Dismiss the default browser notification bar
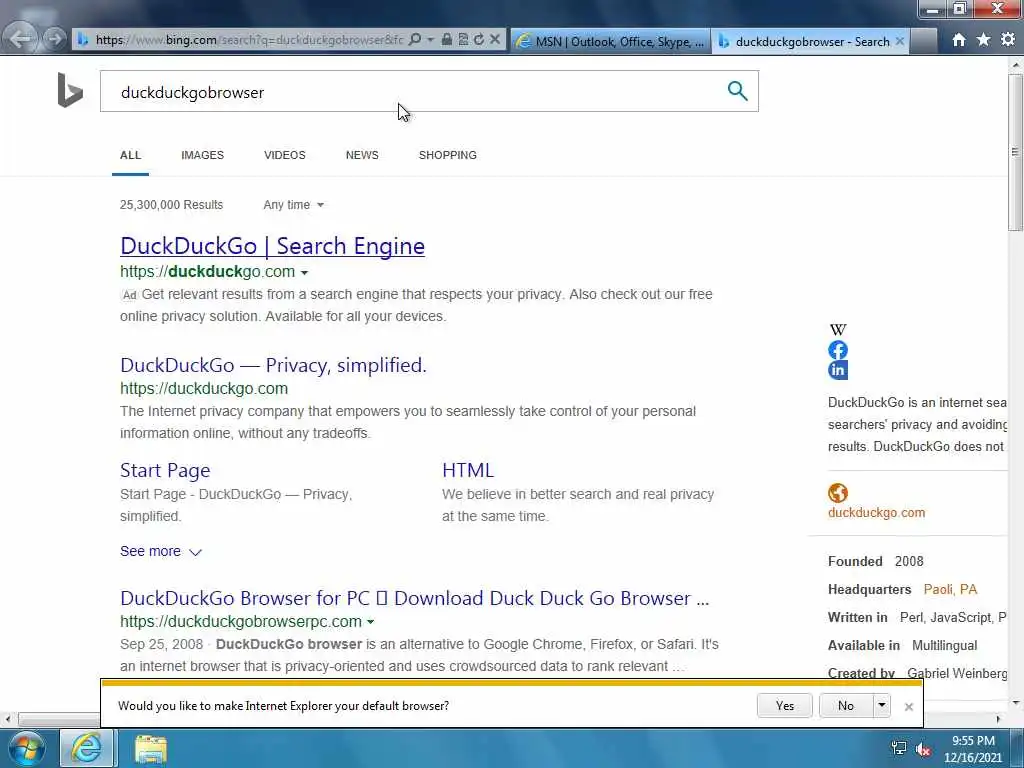Image resolution: width=1024 pixels, height=768 pixels. point(908,707)
